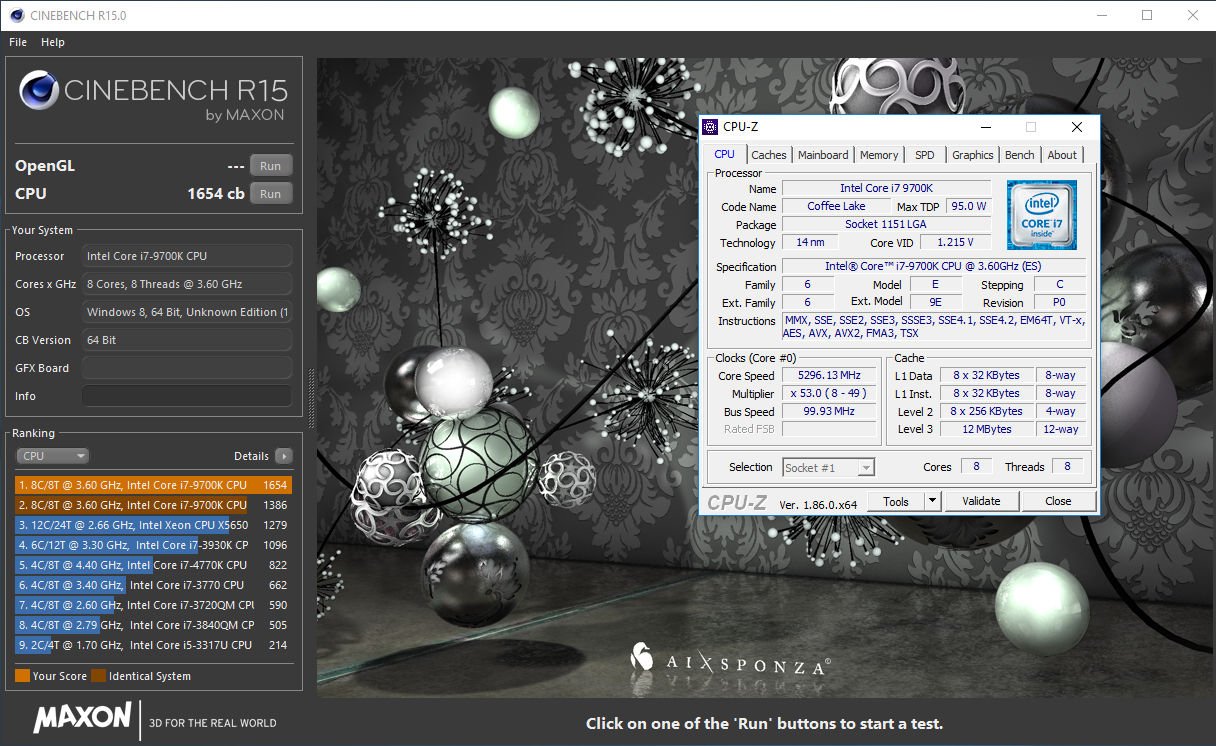Switch to the SPD tab in CPU-Z

point(925,155)
